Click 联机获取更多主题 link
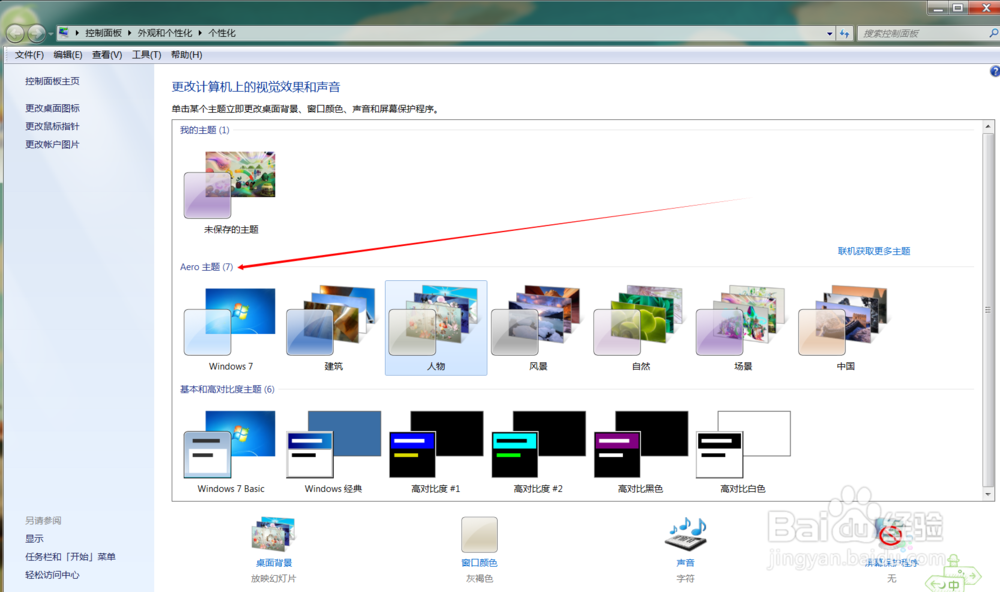The image size is (1000, 592). (x=874, y=251)
